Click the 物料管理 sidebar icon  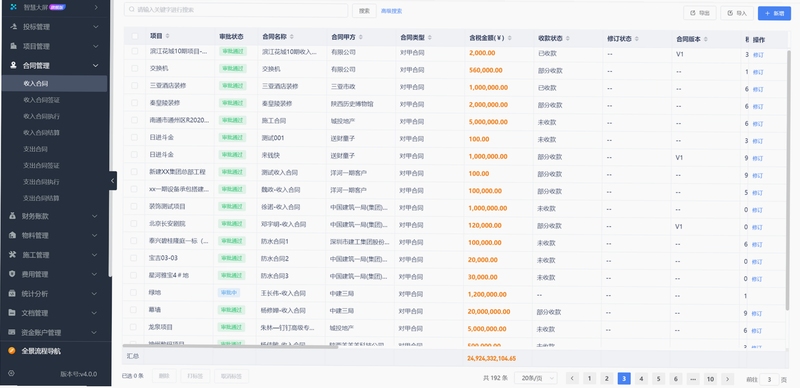click(12, 235)
